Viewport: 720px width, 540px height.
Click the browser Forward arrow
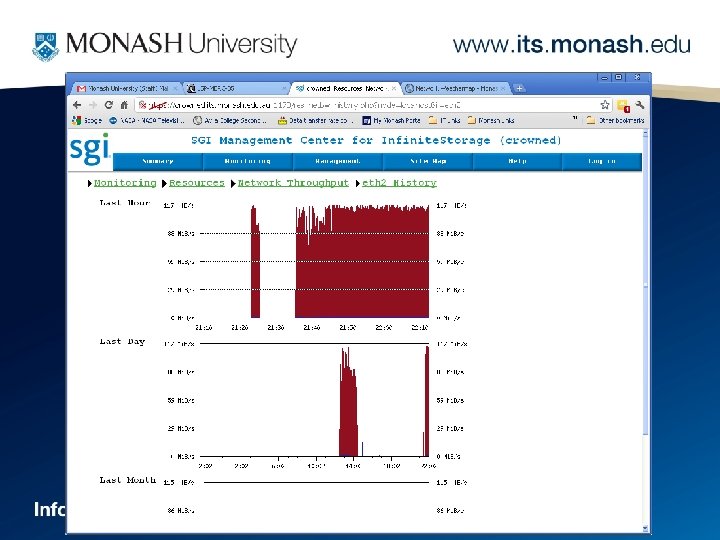click(x=93, y=105)
